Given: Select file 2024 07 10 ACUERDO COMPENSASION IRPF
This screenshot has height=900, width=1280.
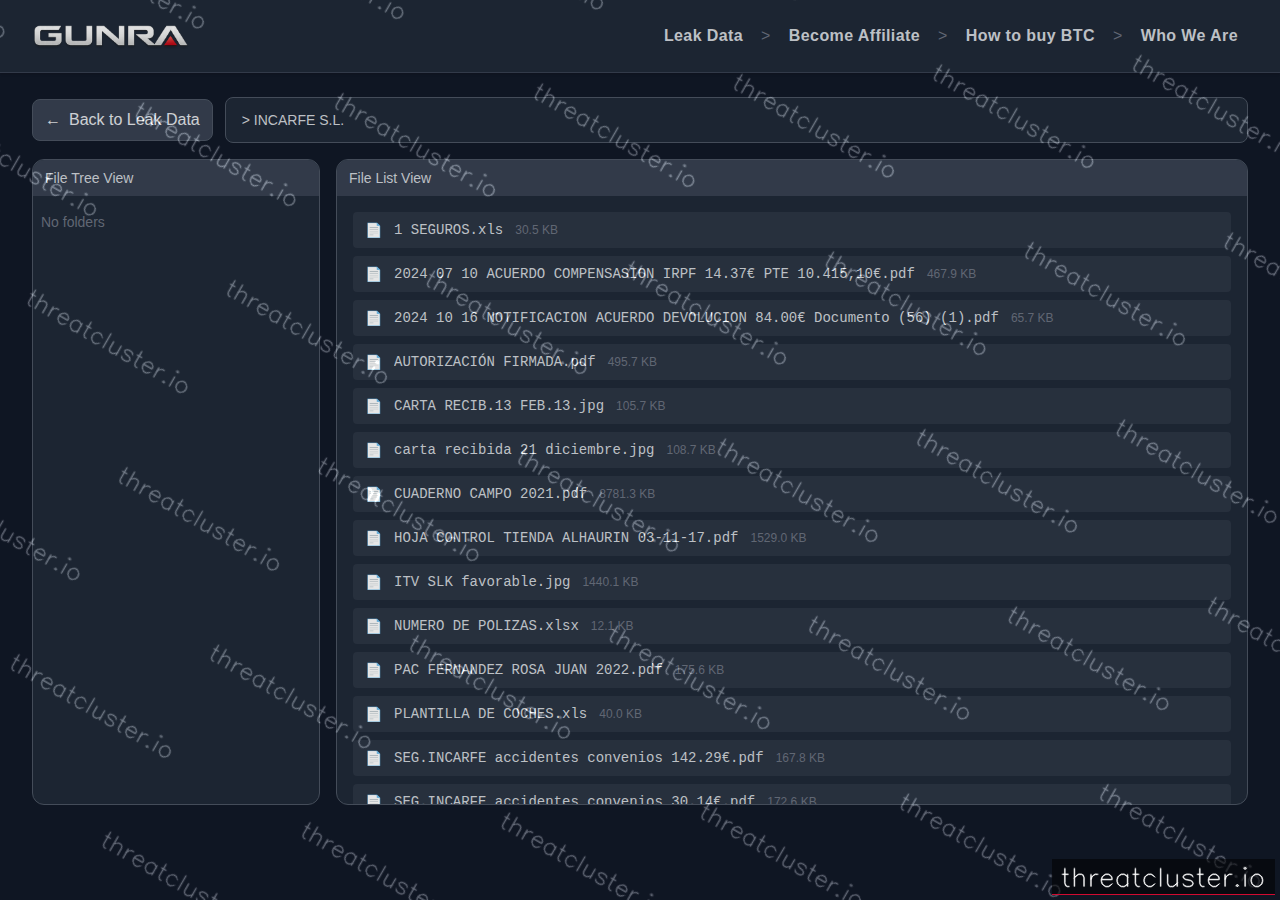Looking at the screenshot, I should (x=654, y=274).
